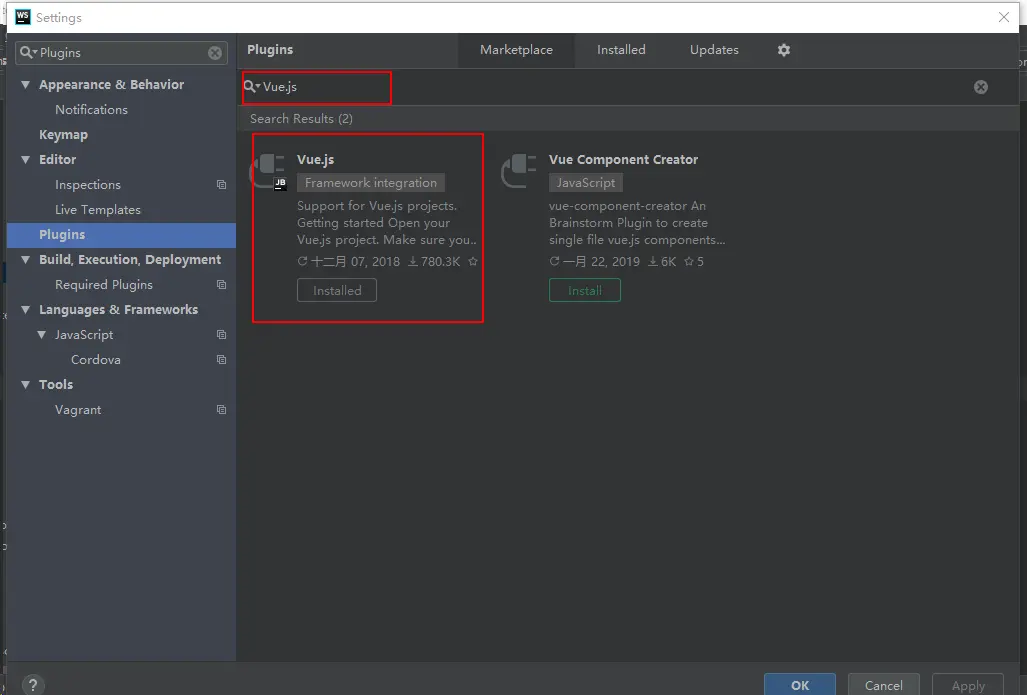This screenshot has height=695, width=1027.
Task: Collapse the Languages & Frameworks section
Action: 26,310
